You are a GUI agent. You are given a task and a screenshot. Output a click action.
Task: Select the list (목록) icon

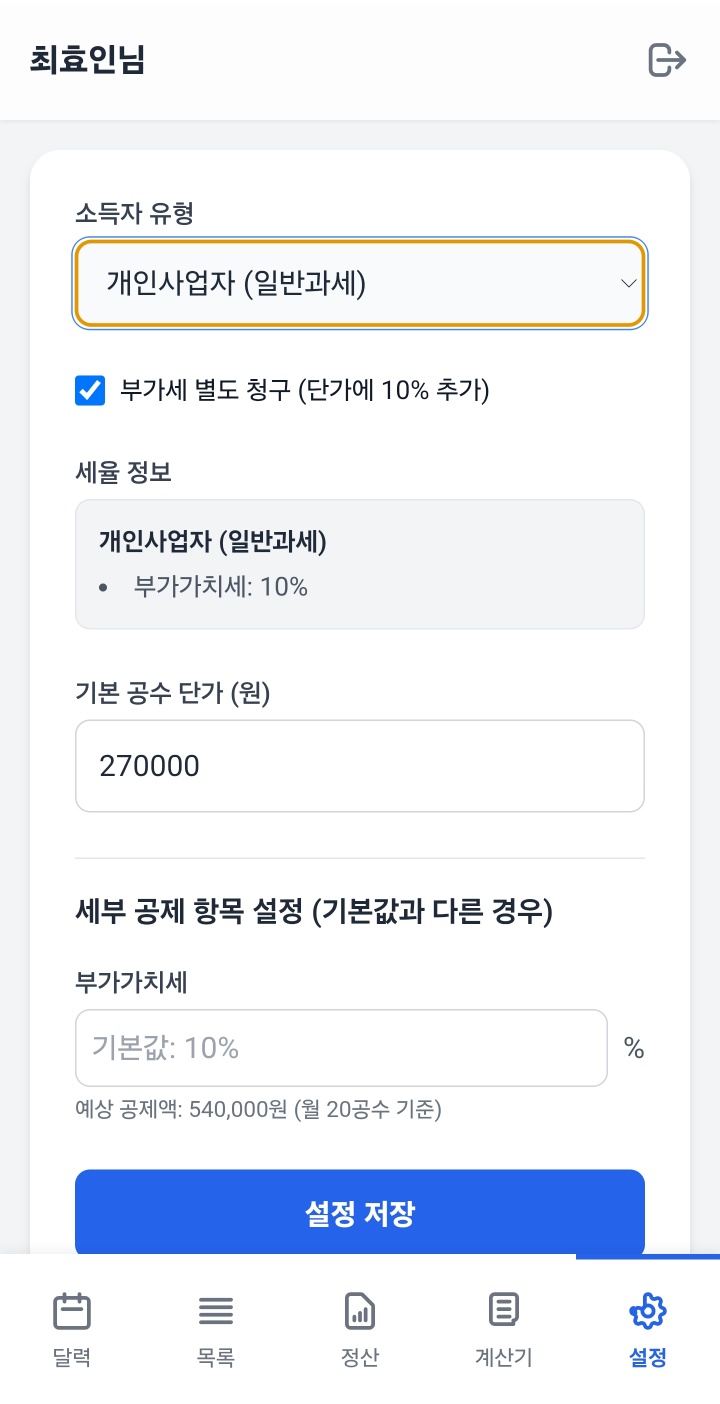click(x=216, y=1310)
